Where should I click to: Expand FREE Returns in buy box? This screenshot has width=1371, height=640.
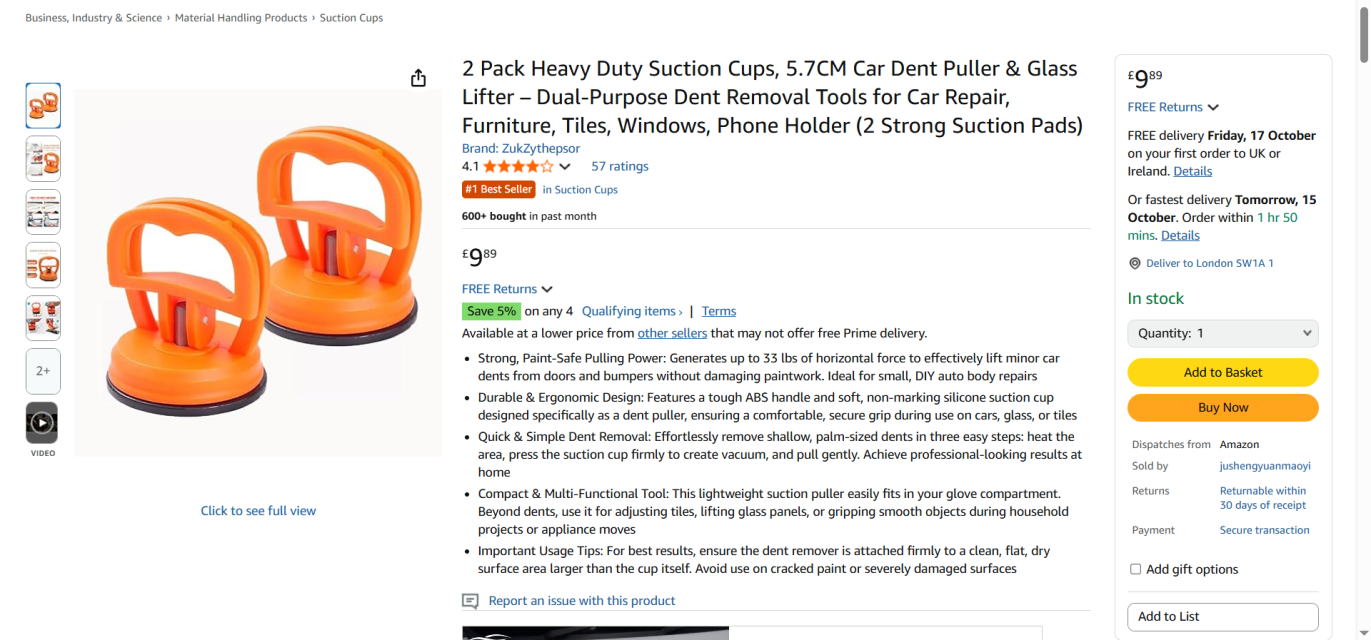[x=1173, y=107]
